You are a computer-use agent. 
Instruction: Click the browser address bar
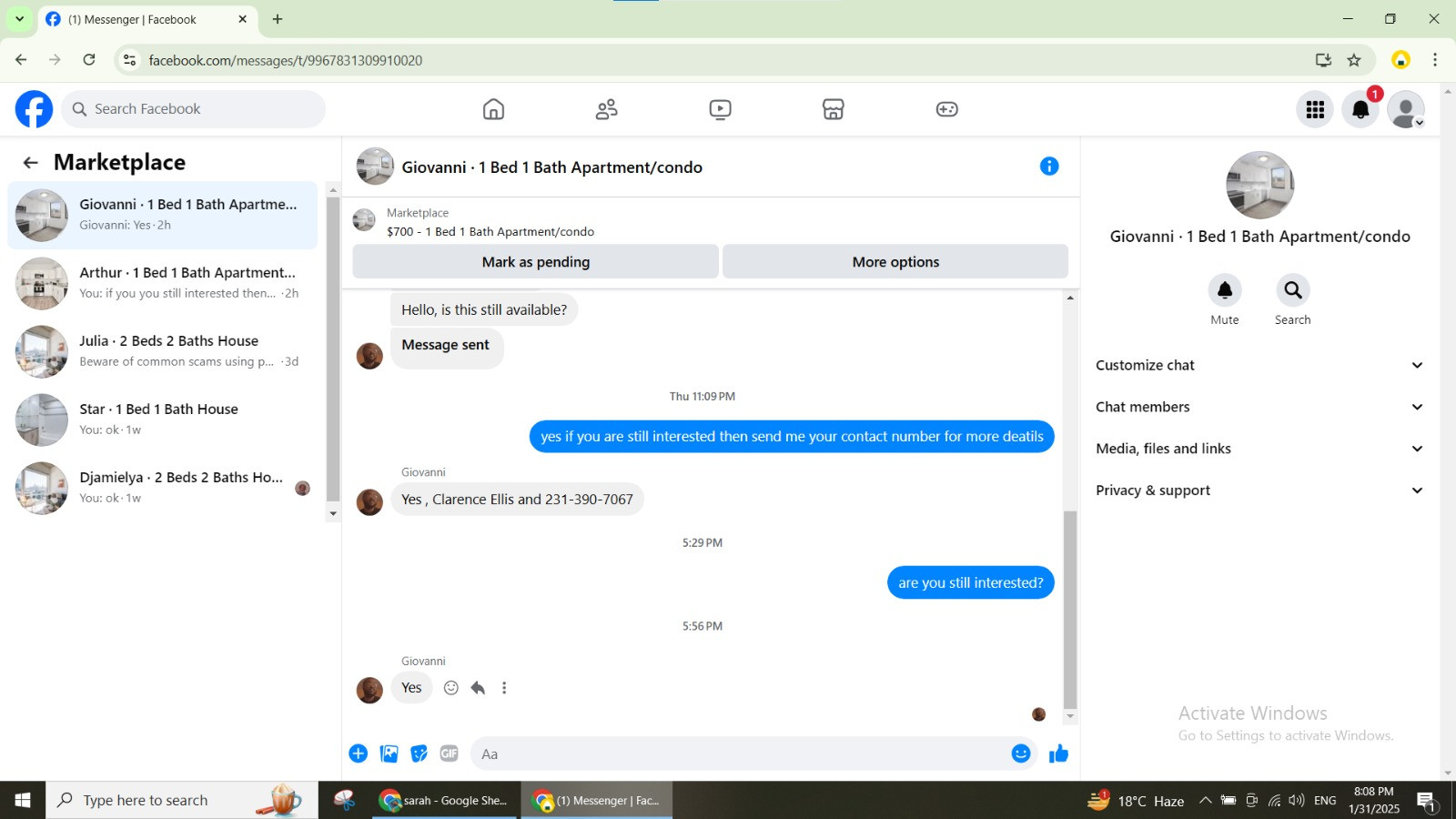pos(719,61)
